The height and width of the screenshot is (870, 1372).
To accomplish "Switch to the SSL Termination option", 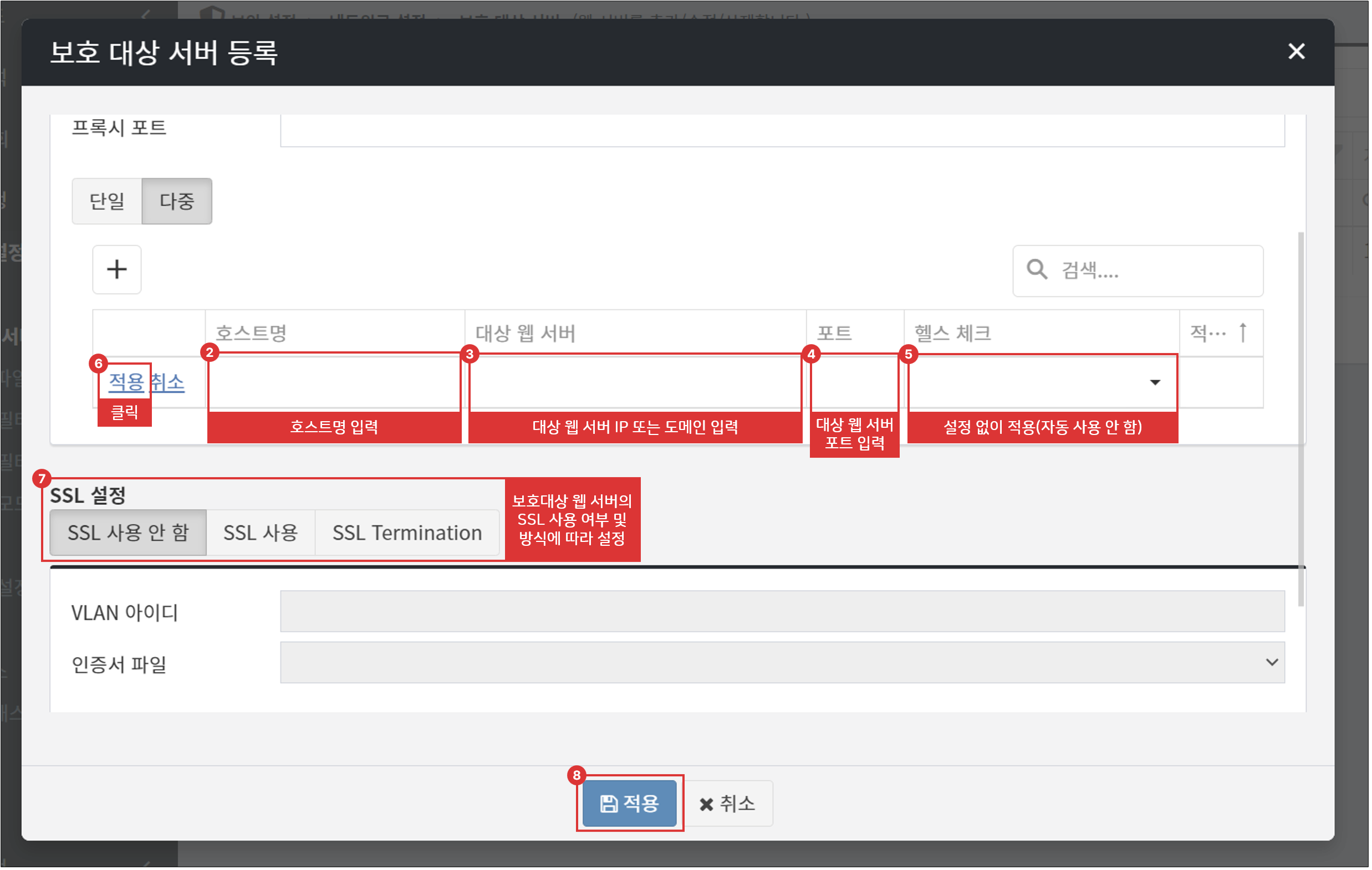I will point(408,534).
